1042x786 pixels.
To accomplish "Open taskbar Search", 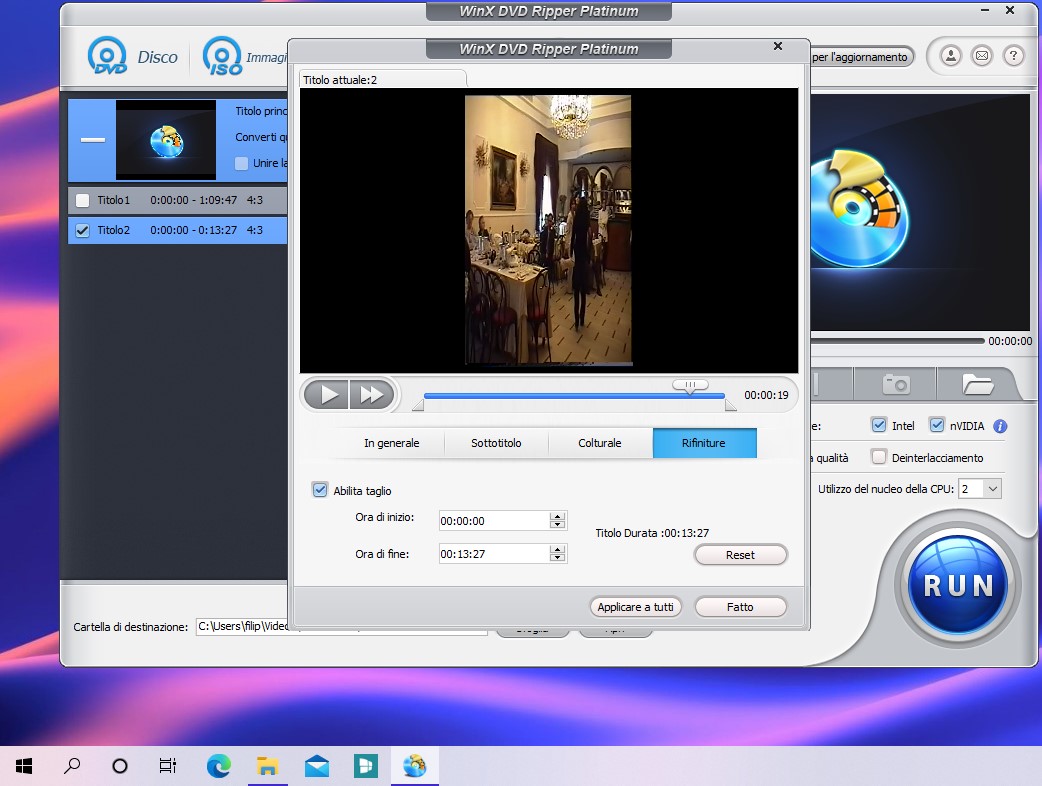I will point(72,766).
